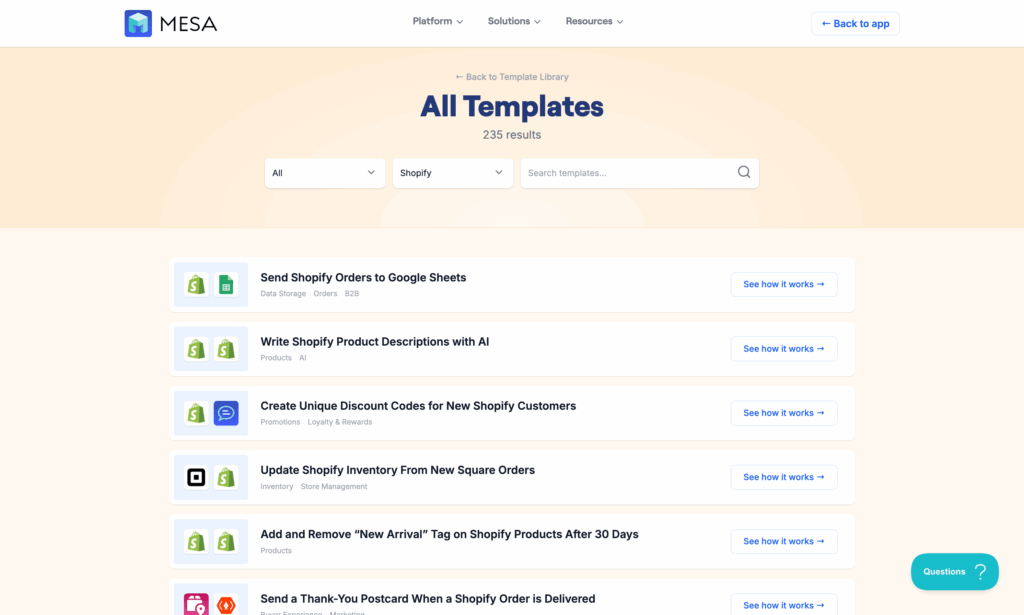Click the Shopify icon in Google Sheets row
Screen dimensions: 1024x615
[x=196, y=285]
